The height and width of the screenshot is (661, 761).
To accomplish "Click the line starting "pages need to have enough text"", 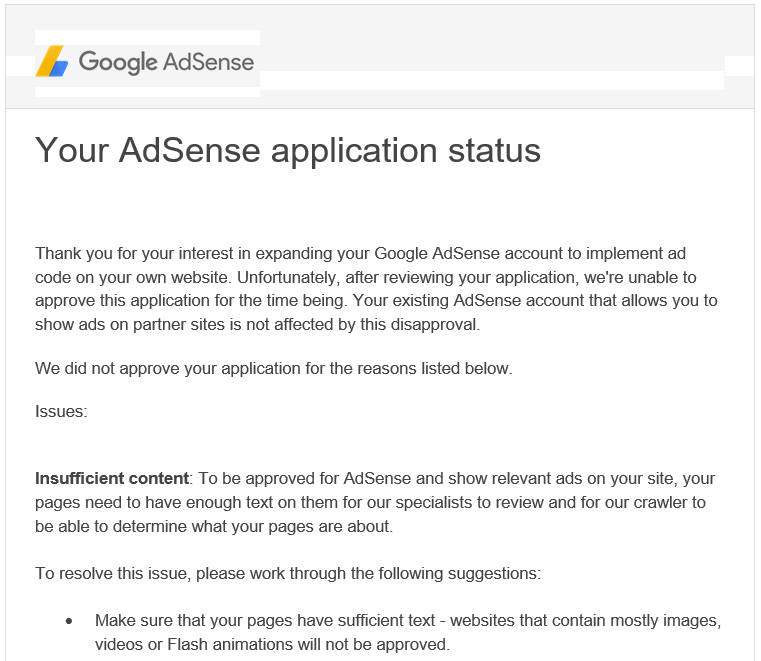I will click(x=370, y=502).
